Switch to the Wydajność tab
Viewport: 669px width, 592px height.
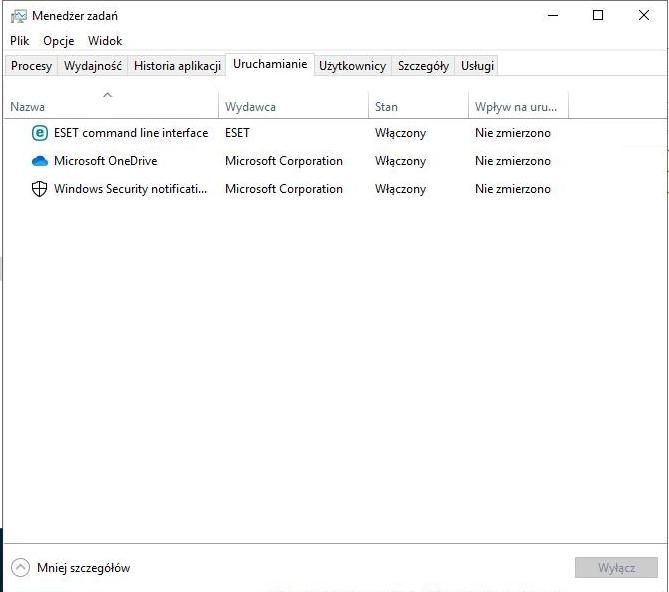tap(93, 66)
